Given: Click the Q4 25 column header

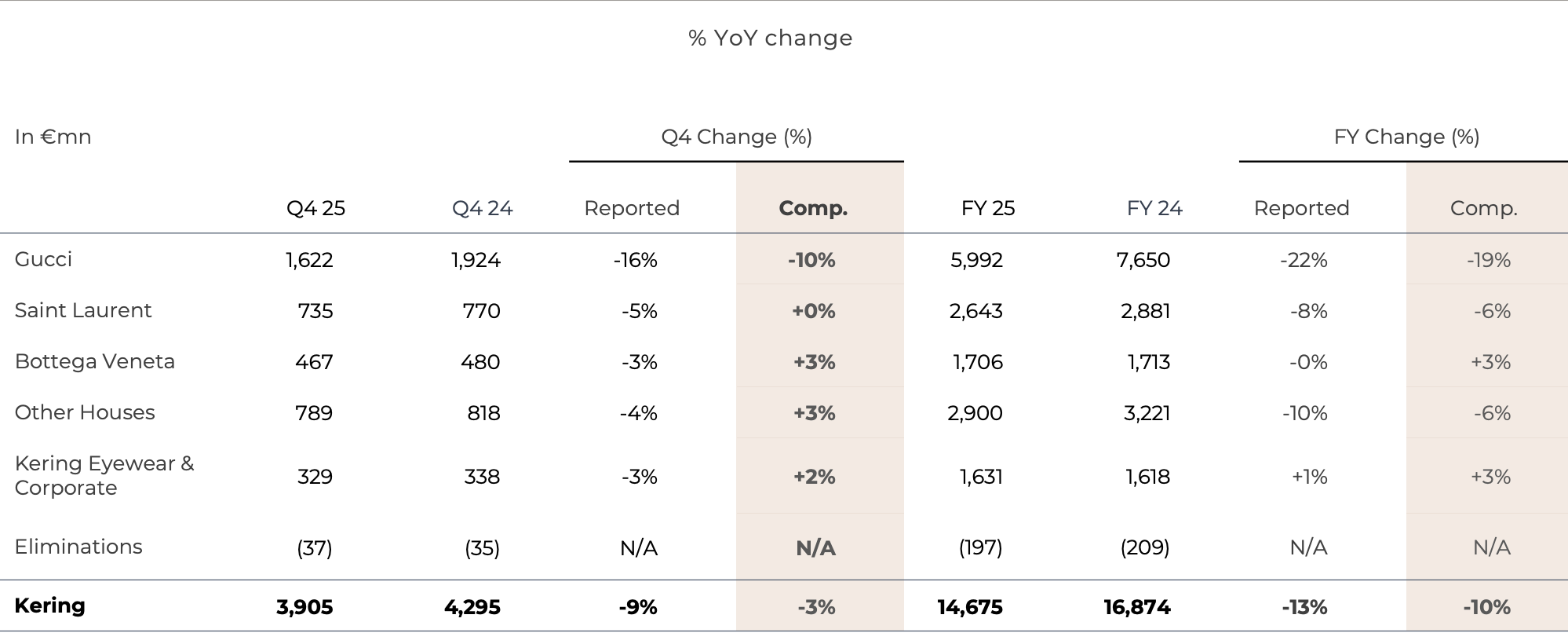Looking at the screenshot, I should [315, 208].
